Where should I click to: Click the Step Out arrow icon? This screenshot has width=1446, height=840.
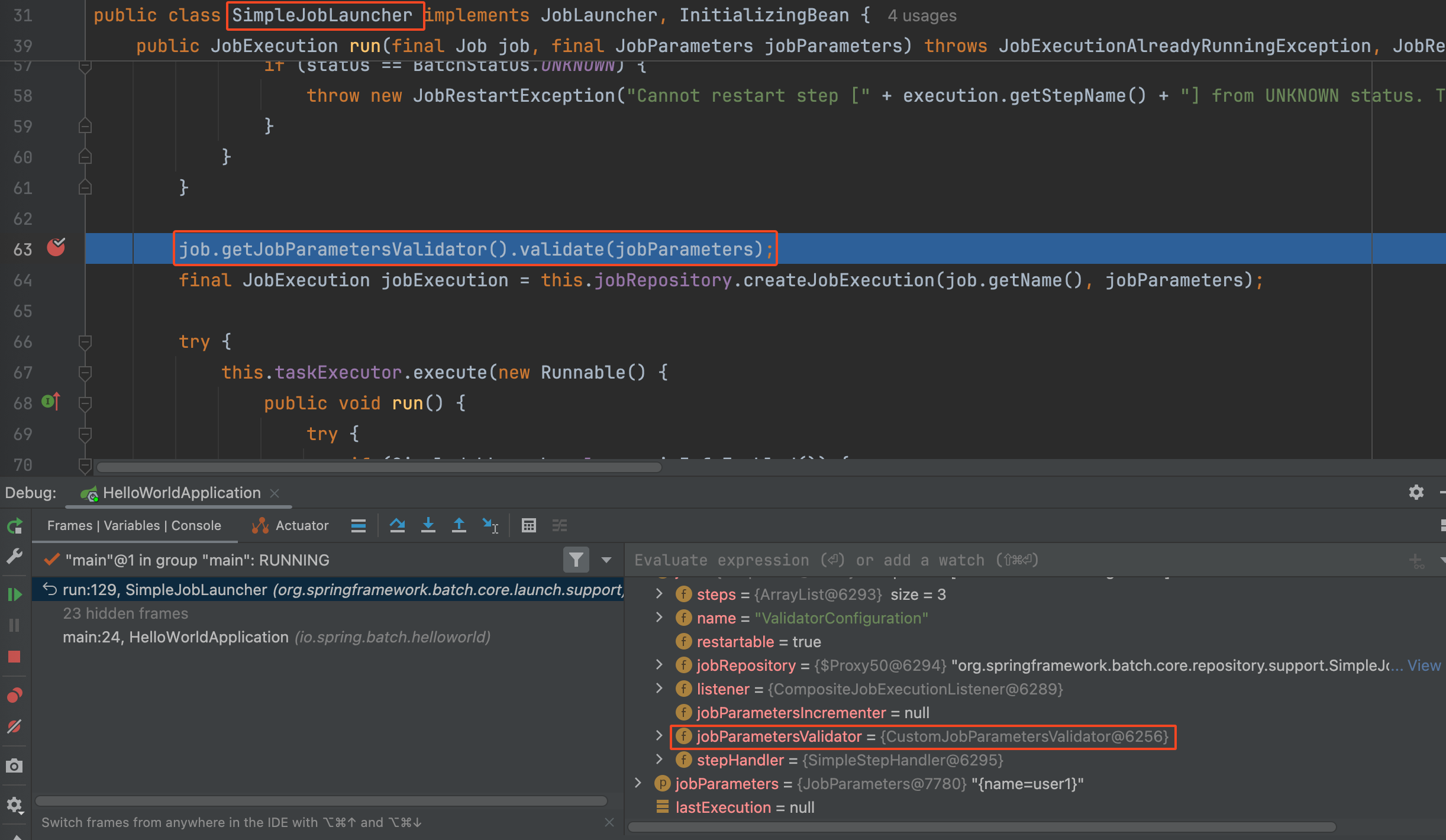[459, 525]
